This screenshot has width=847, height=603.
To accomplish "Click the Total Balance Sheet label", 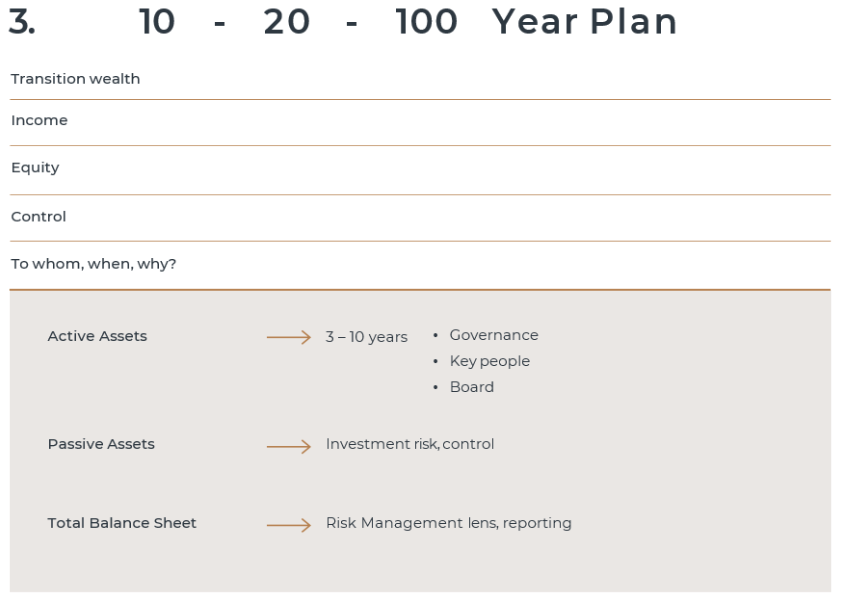I will click(122, 523).
